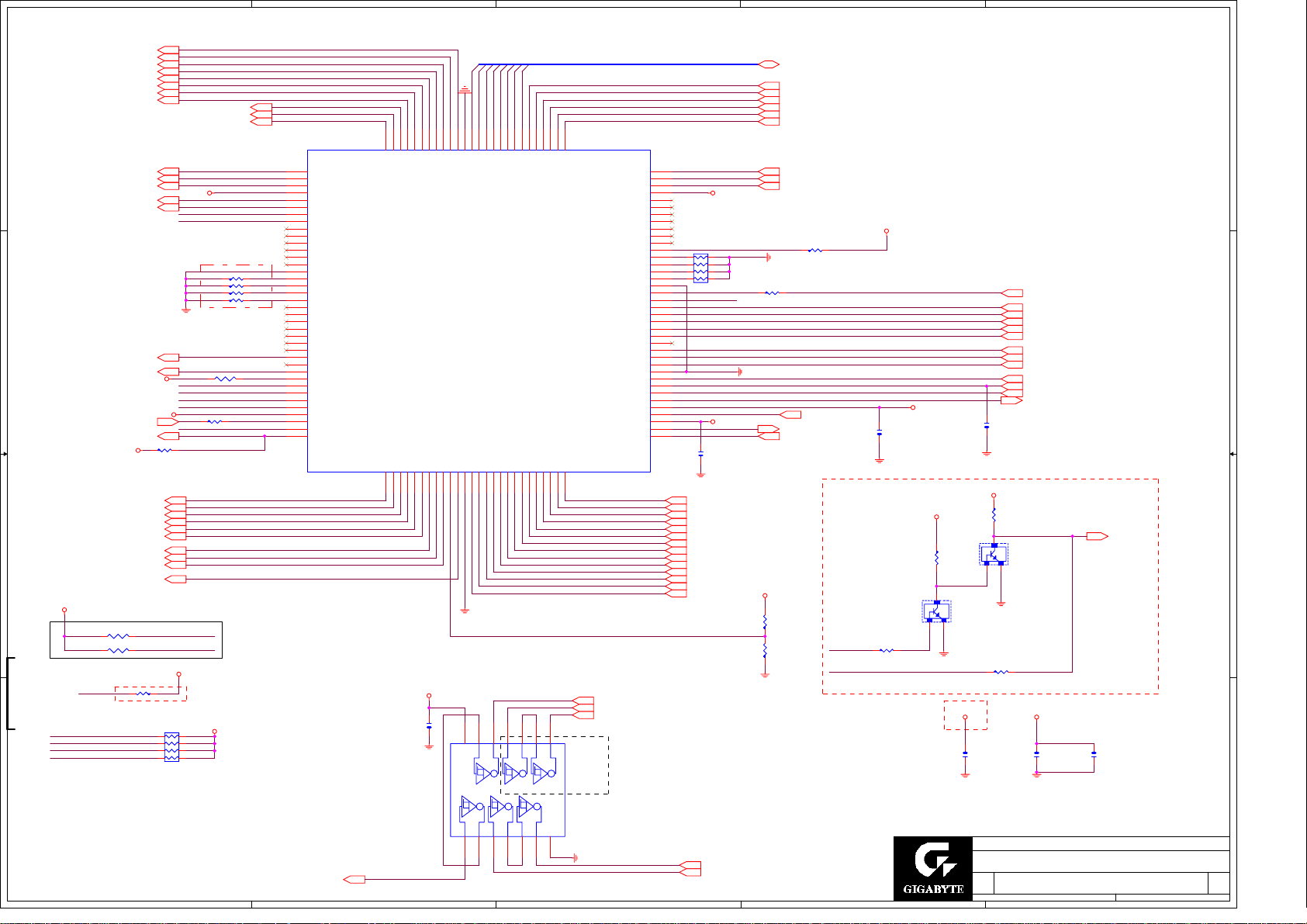This screenshot has height=924, width=1307.
Task: Select the pull-up resistor above the upper transistor
Action: pos(994,514)
